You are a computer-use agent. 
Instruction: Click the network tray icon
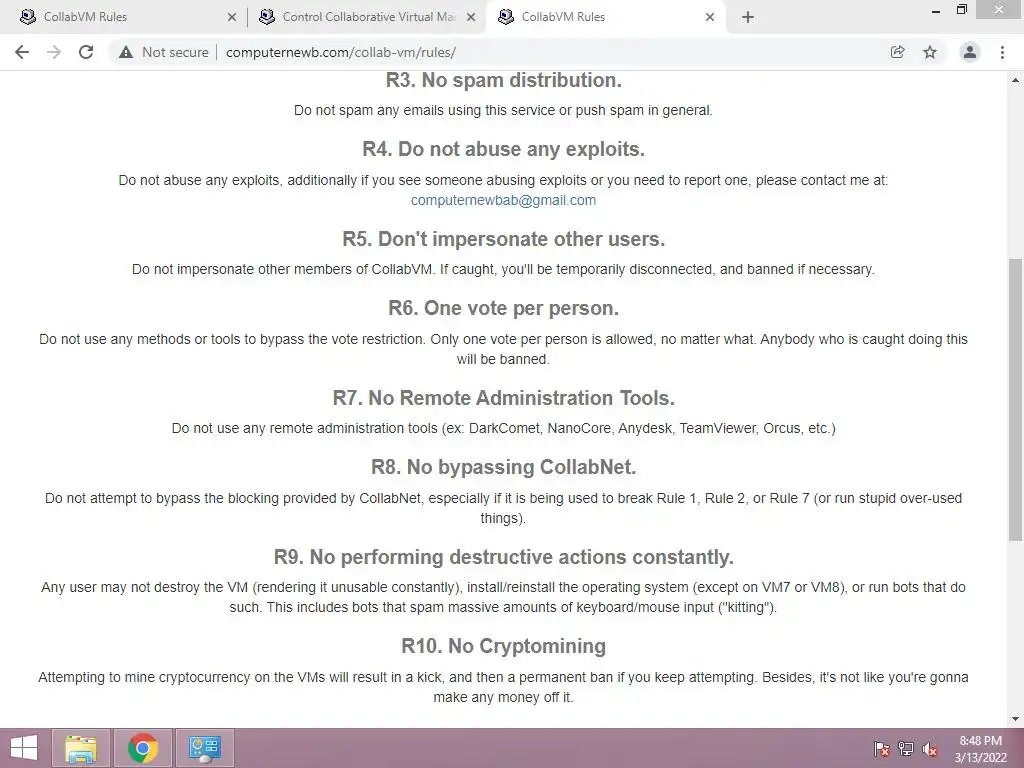pos(906,748)
